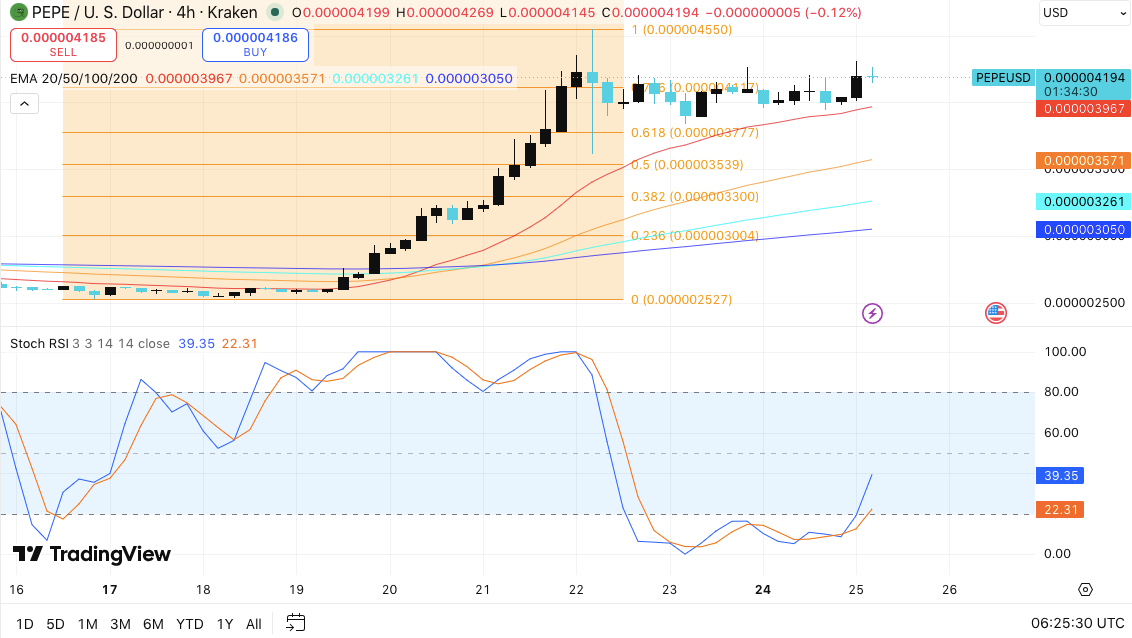Select the 5D time range
This screenshot has width=1132, height=638.
(56, 624)
